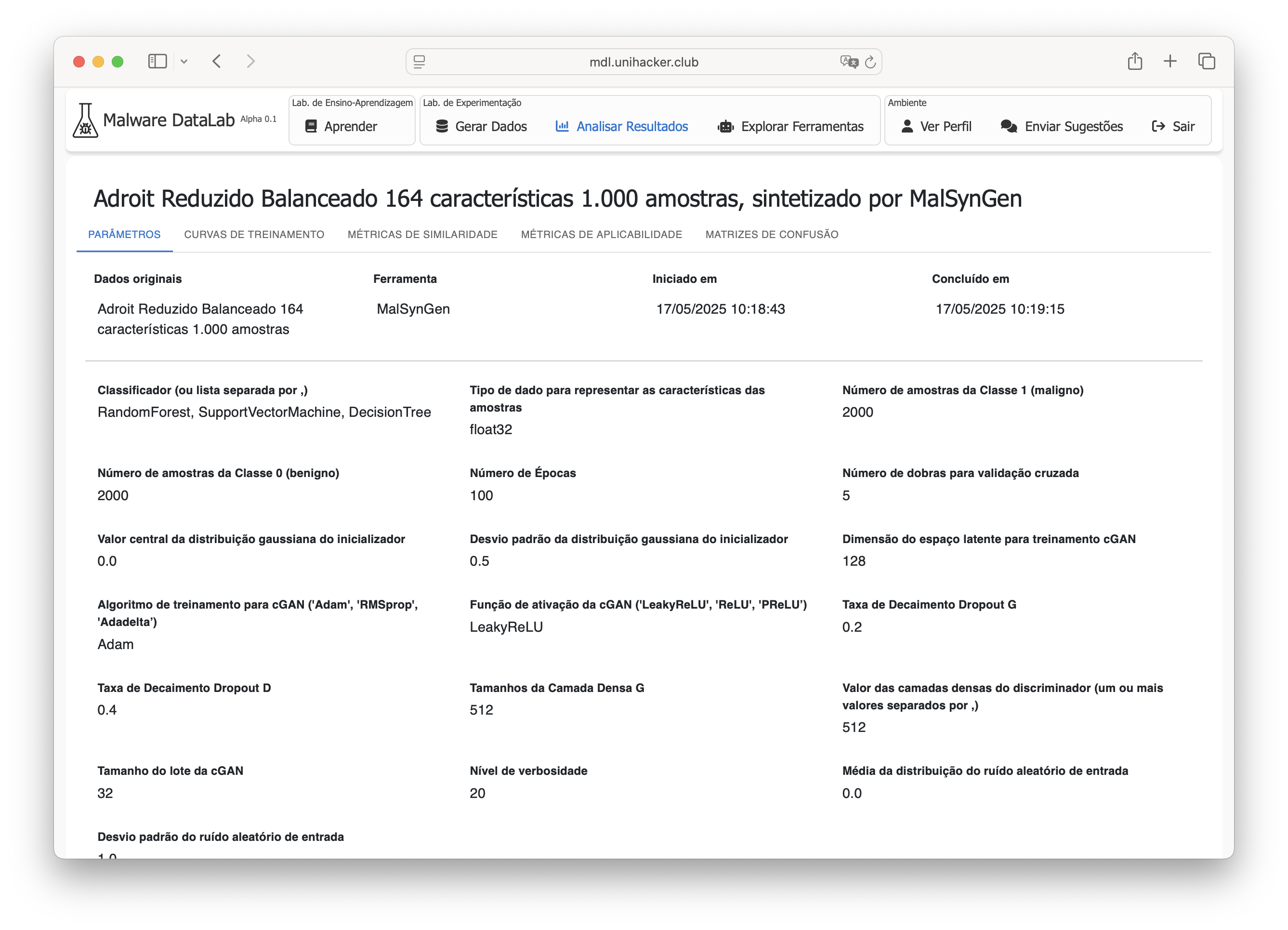Viewport: 1288px width, 930px height.
Task: Click the MalSynGen tool value
Action: click(x=413, y=308)
